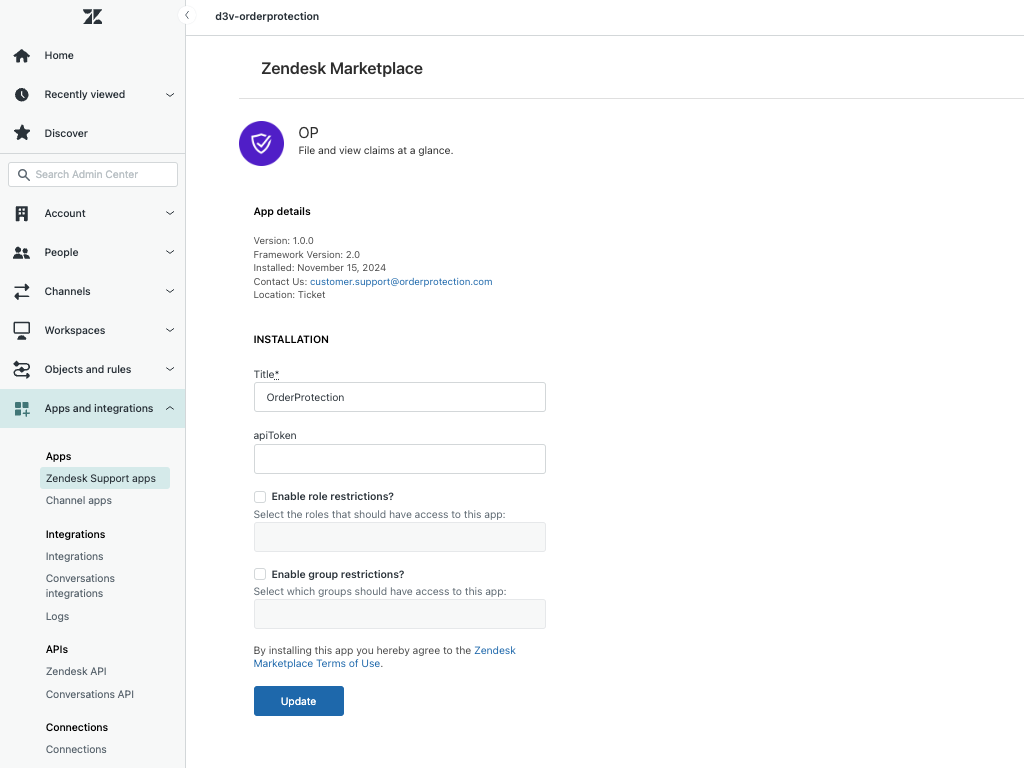Click the Discover star icon
Screen dimensions: 1024x768
[x=22, y=133]
